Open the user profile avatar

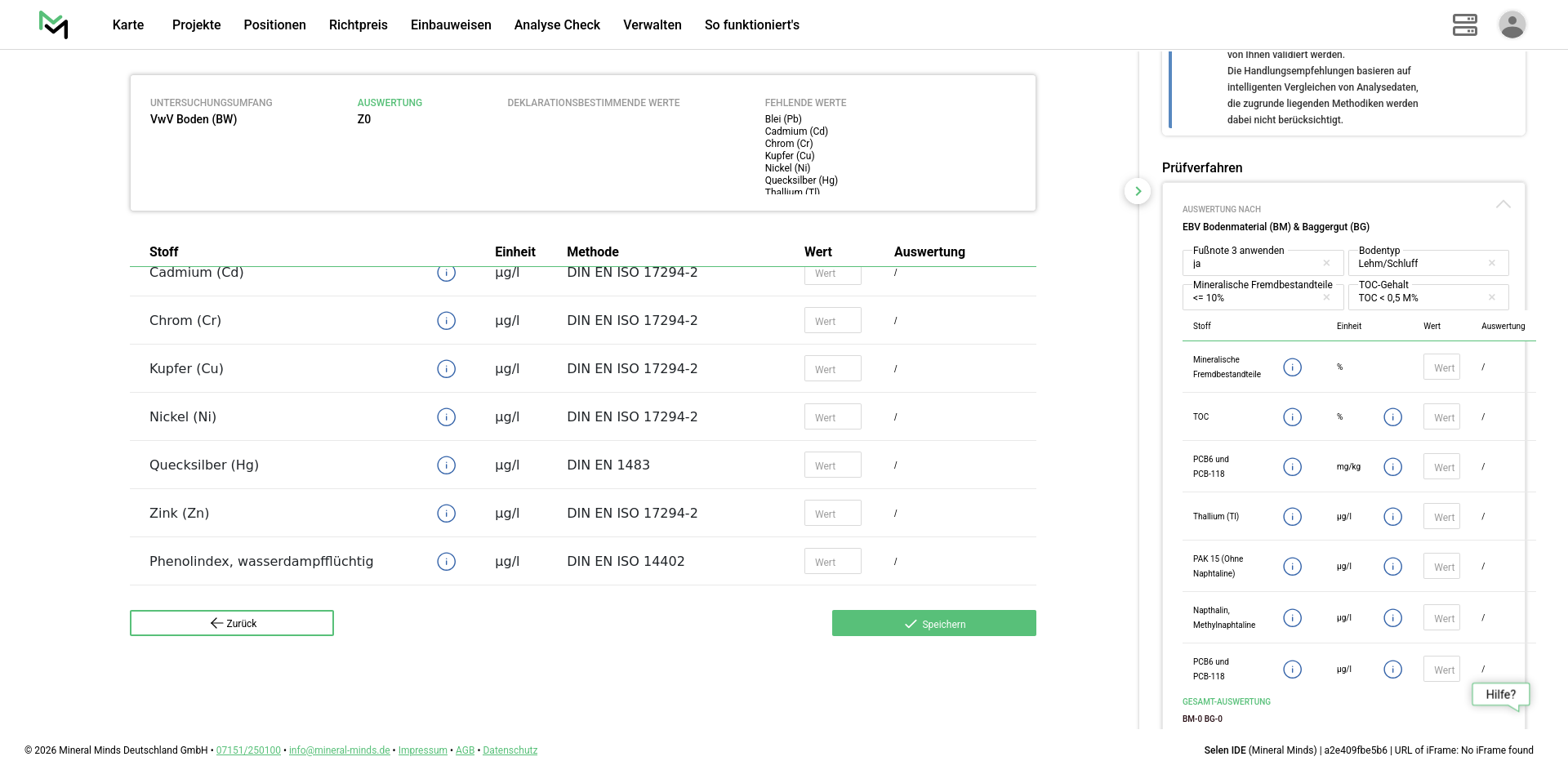(x=1512, y=24)
